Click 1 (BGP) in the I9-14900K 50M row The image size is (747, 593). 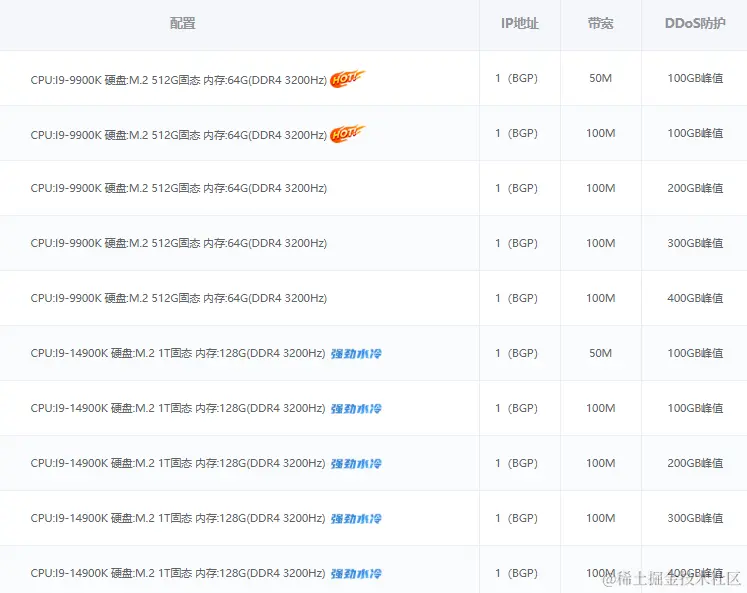(516, 353)
